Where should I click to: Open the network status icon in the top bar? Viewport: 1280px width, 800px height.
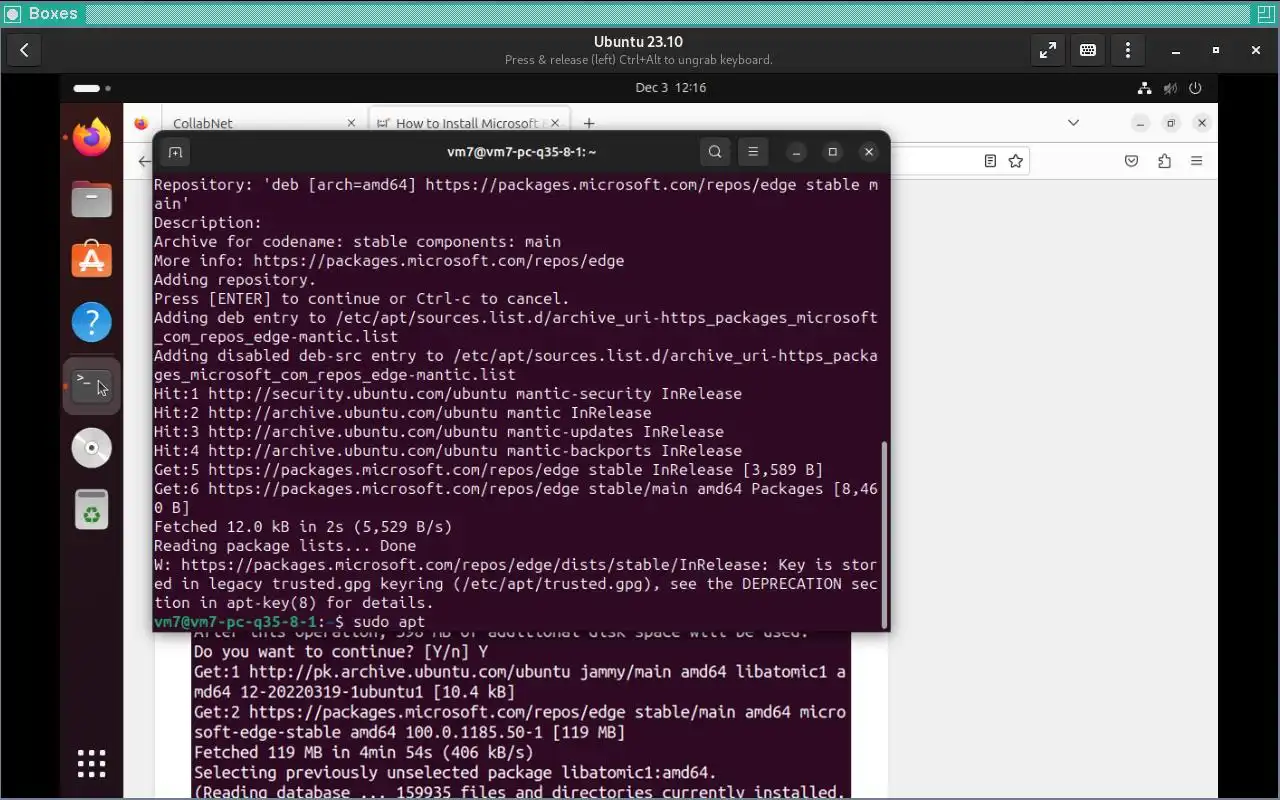[1145, 88]
